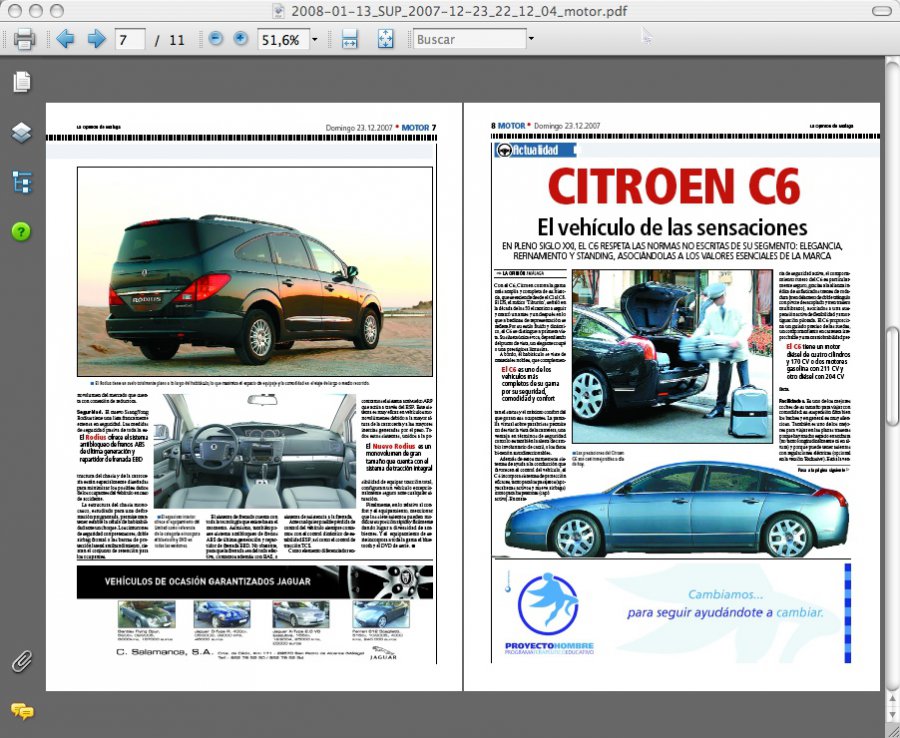
Task: Open the zoom level dropdown next to 51,6%
Action: tap(315, 39)
